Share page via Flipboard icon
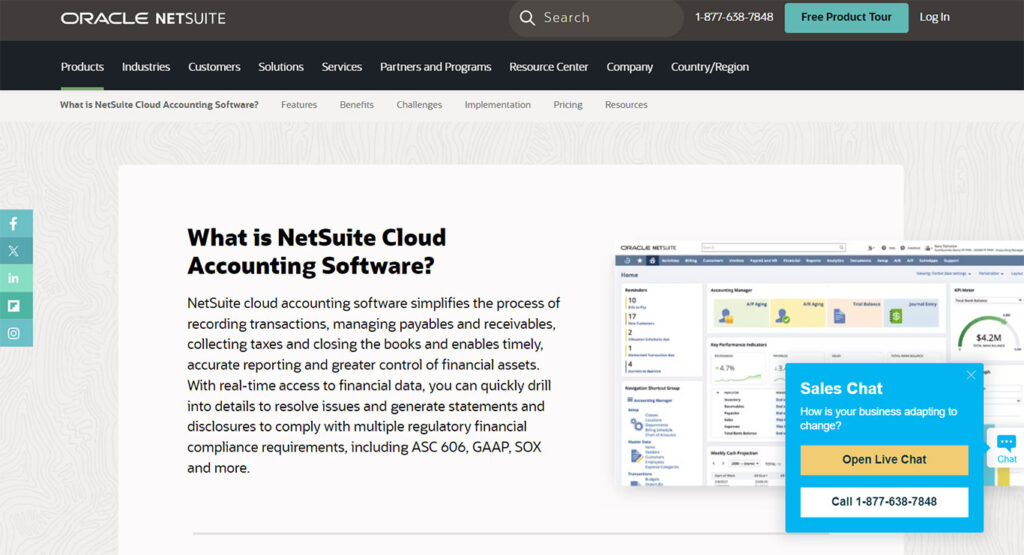The image size is (1024, 555). click(x=14, y=306)
